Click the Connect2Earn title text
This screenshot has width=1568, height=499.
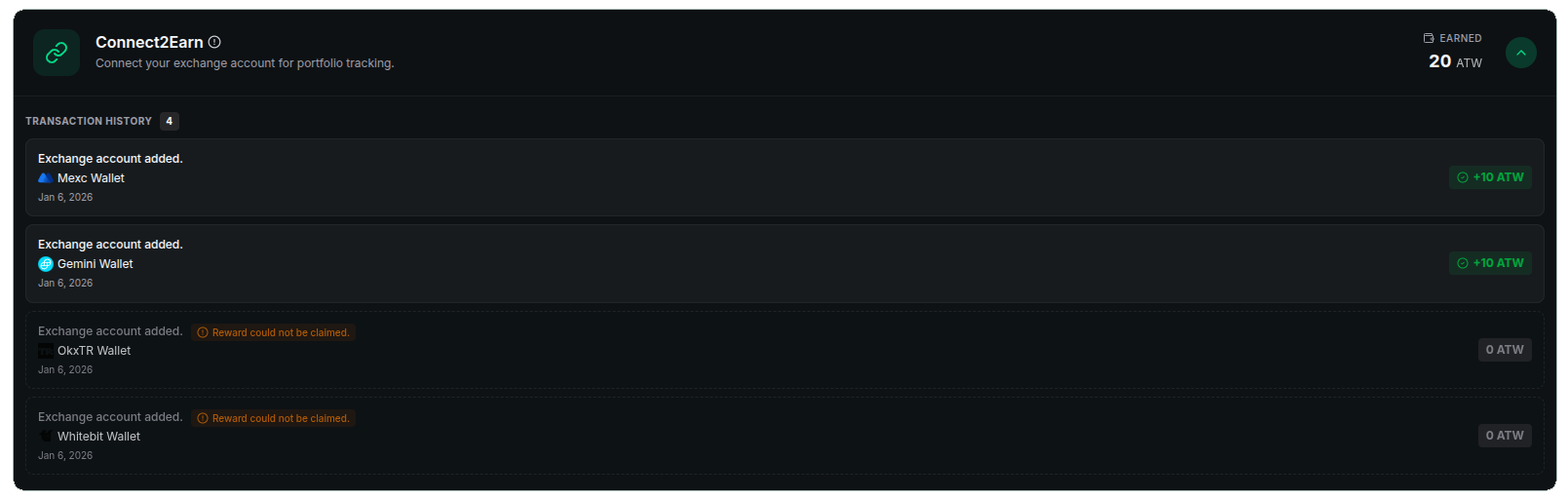pos(149,42)
